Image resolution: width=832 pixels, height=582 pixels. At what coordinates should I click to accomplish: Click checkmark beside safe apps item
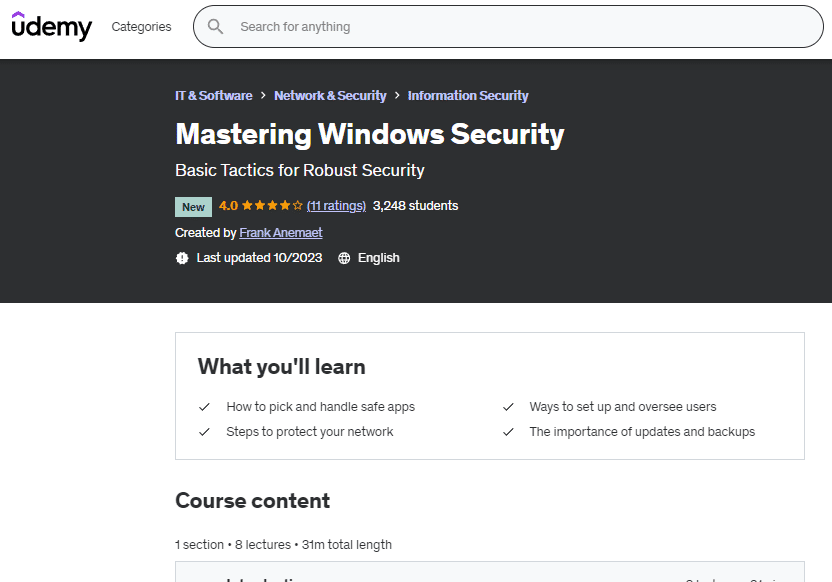[204, 407]
